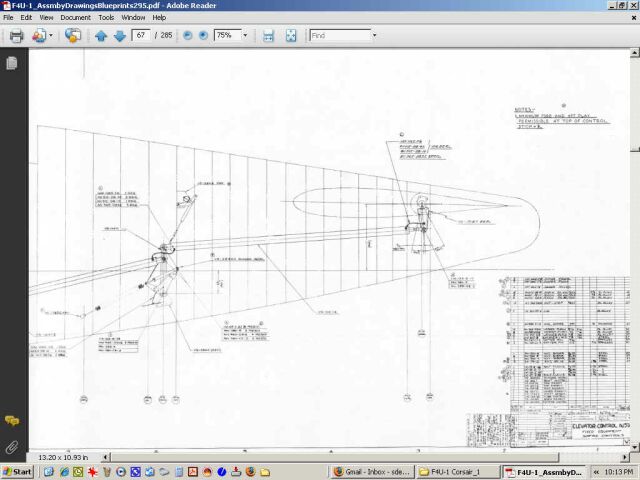The image size is (640, 480).
Task: Close the PDF document with X
Action: pyautogui.click(x=634, y=18)
